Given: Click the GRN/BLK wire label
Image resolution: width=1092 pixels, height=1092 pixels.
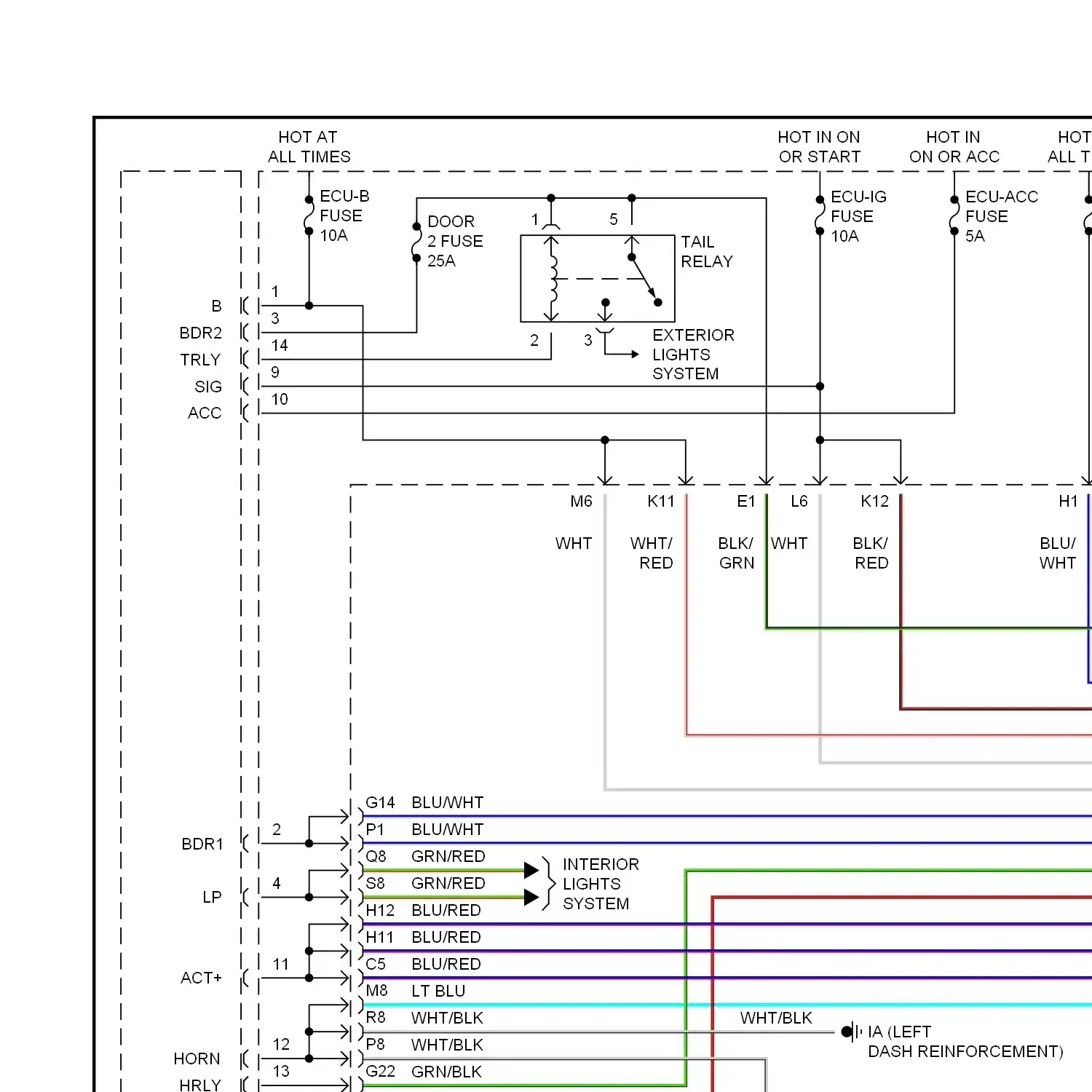Looking at the screenshot, I should click(x=447, y=1072).
